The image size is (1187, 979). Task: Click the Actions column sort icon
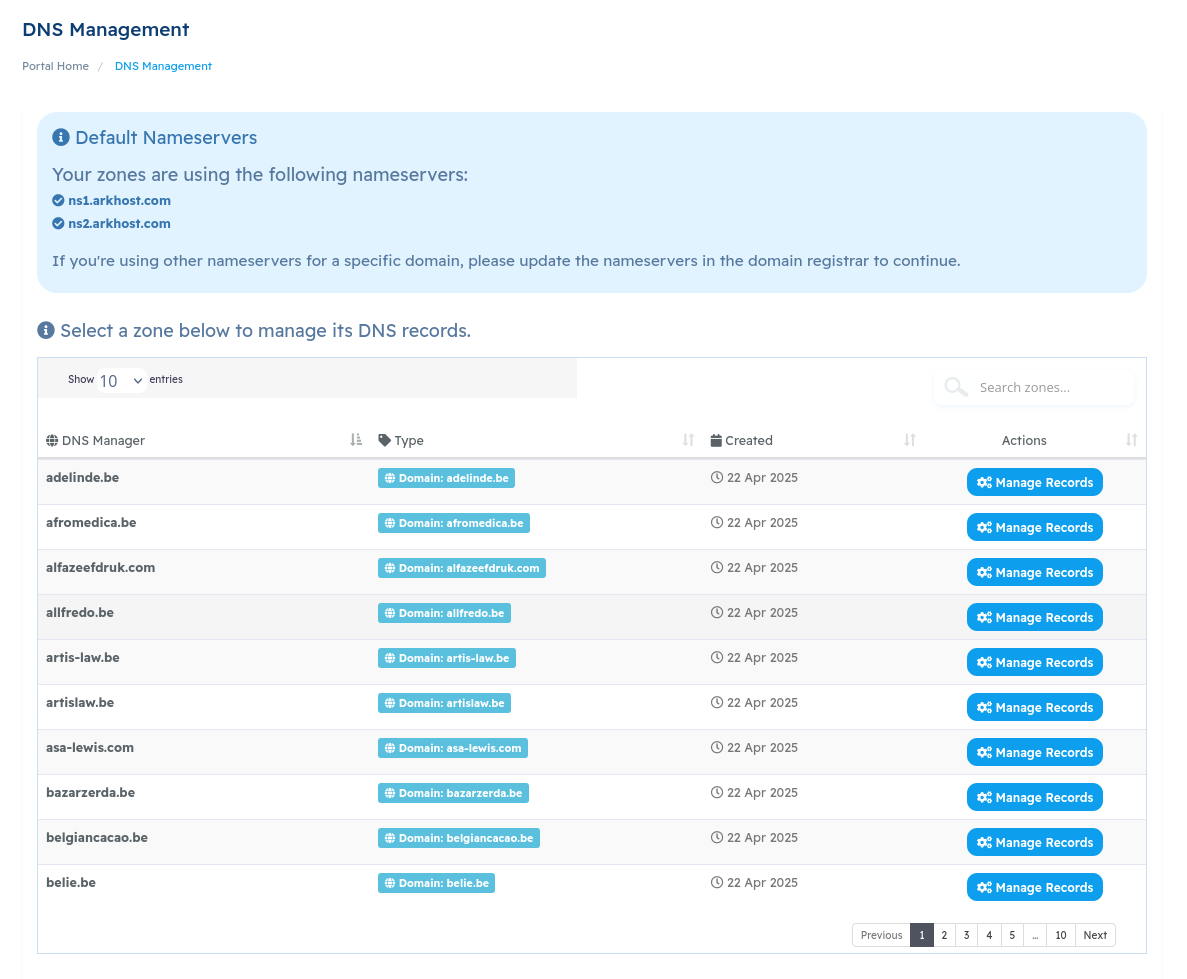point(1131,440)
